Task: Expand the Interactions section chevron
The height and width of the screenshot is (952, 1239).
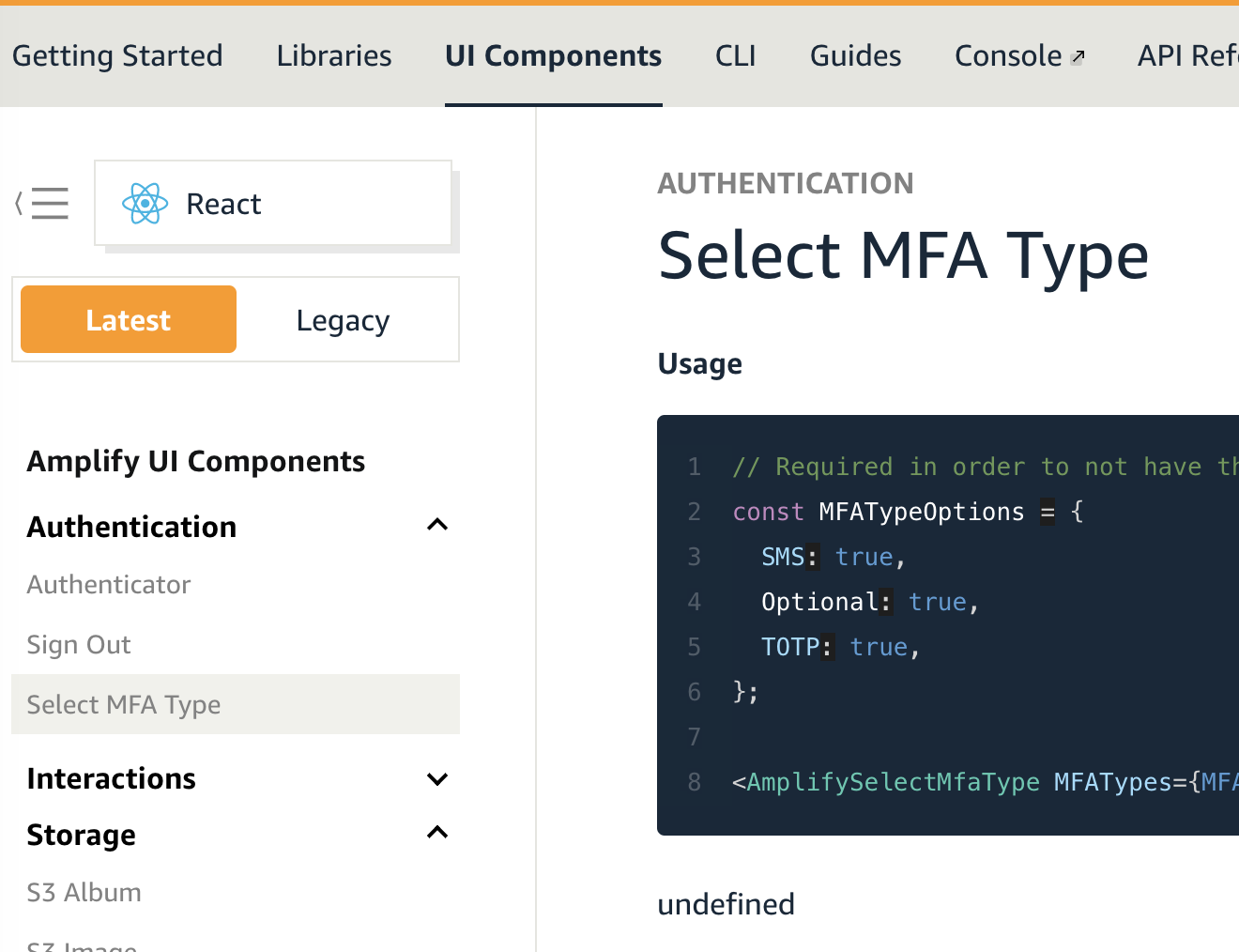Action: pyautogui.click(x=437, y=778)
